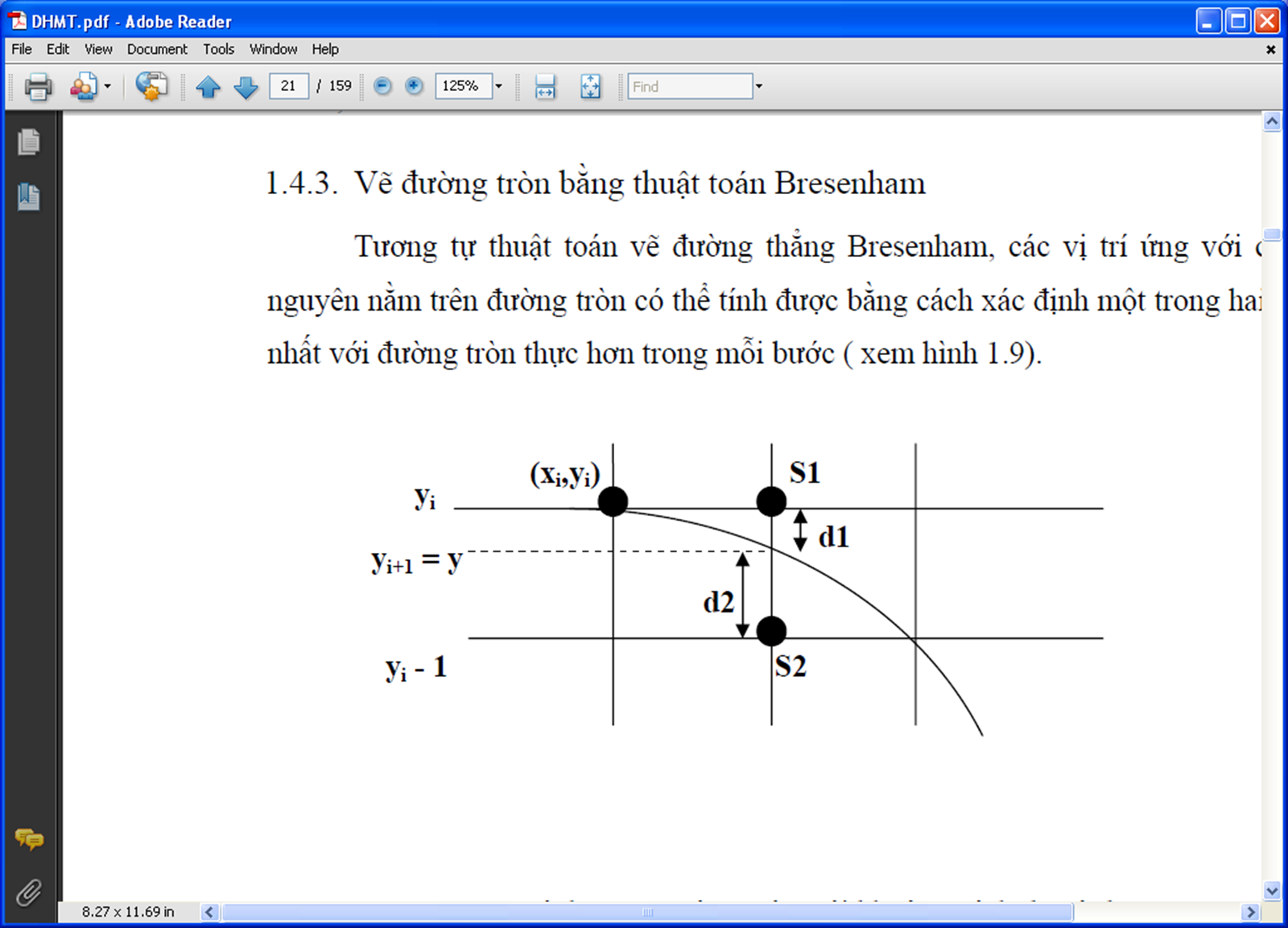Print the document with the printer icon
Screen dimensions: 1288x928
coord(38,86)
